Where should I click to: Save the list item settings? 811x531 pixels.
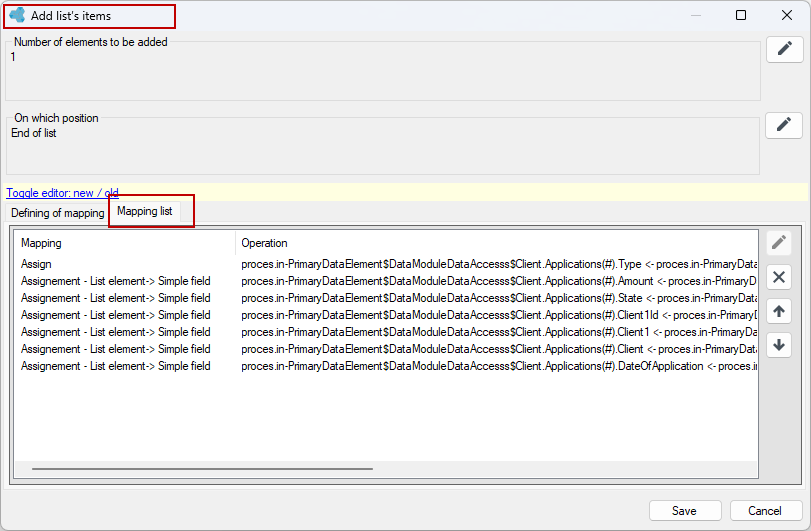685,511
